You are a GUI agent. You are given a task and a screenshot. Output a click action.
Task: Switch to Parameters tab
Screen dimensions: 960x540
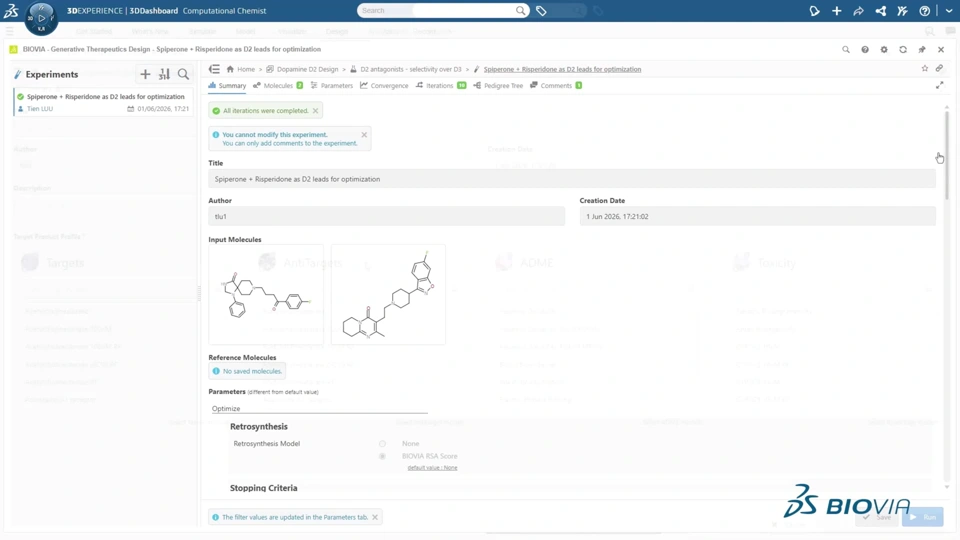332,86
